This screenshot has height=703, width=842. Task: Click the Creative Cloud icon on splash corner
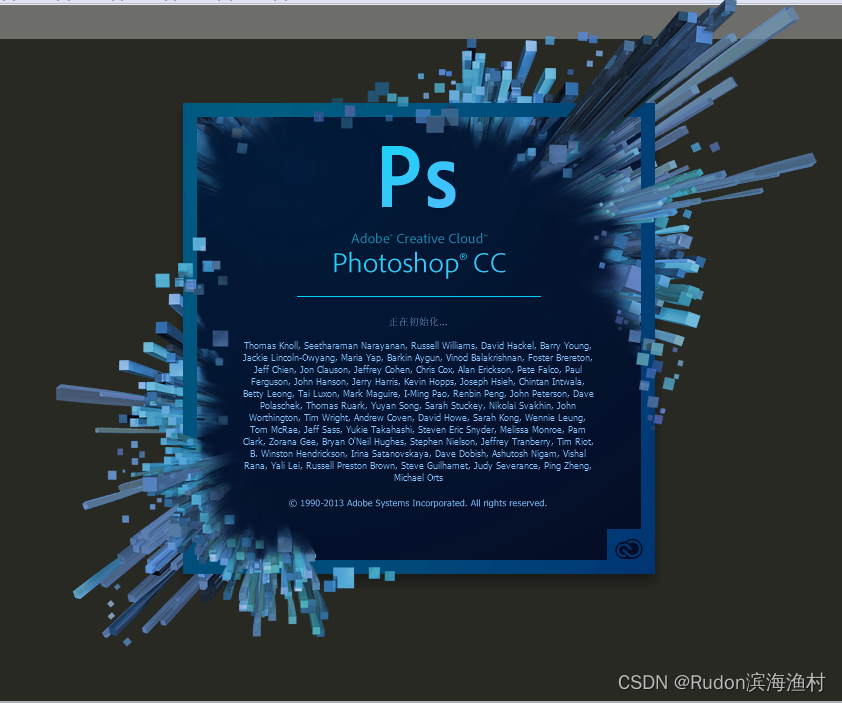coord(628,549)
